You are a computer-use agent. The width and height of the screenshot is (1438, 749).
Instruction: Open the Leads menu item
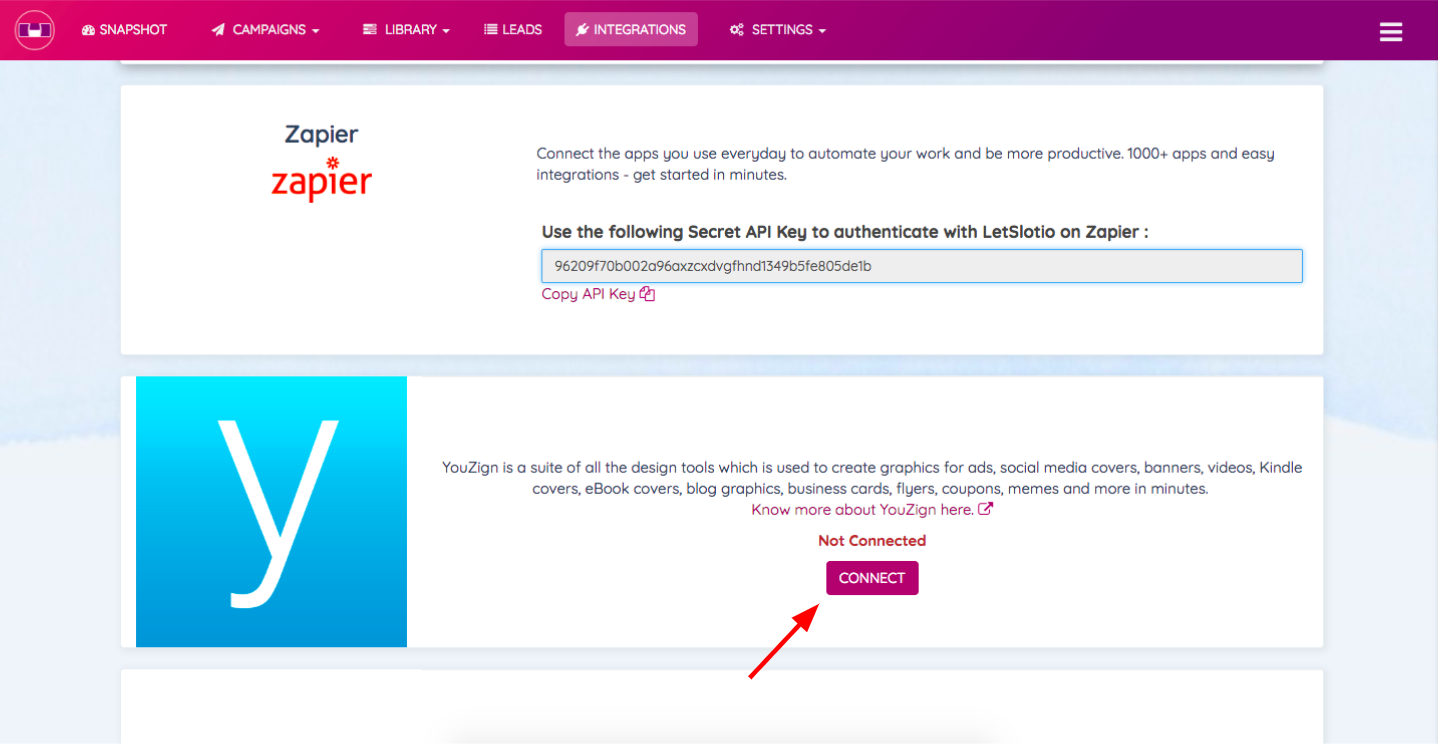(513, 30)
